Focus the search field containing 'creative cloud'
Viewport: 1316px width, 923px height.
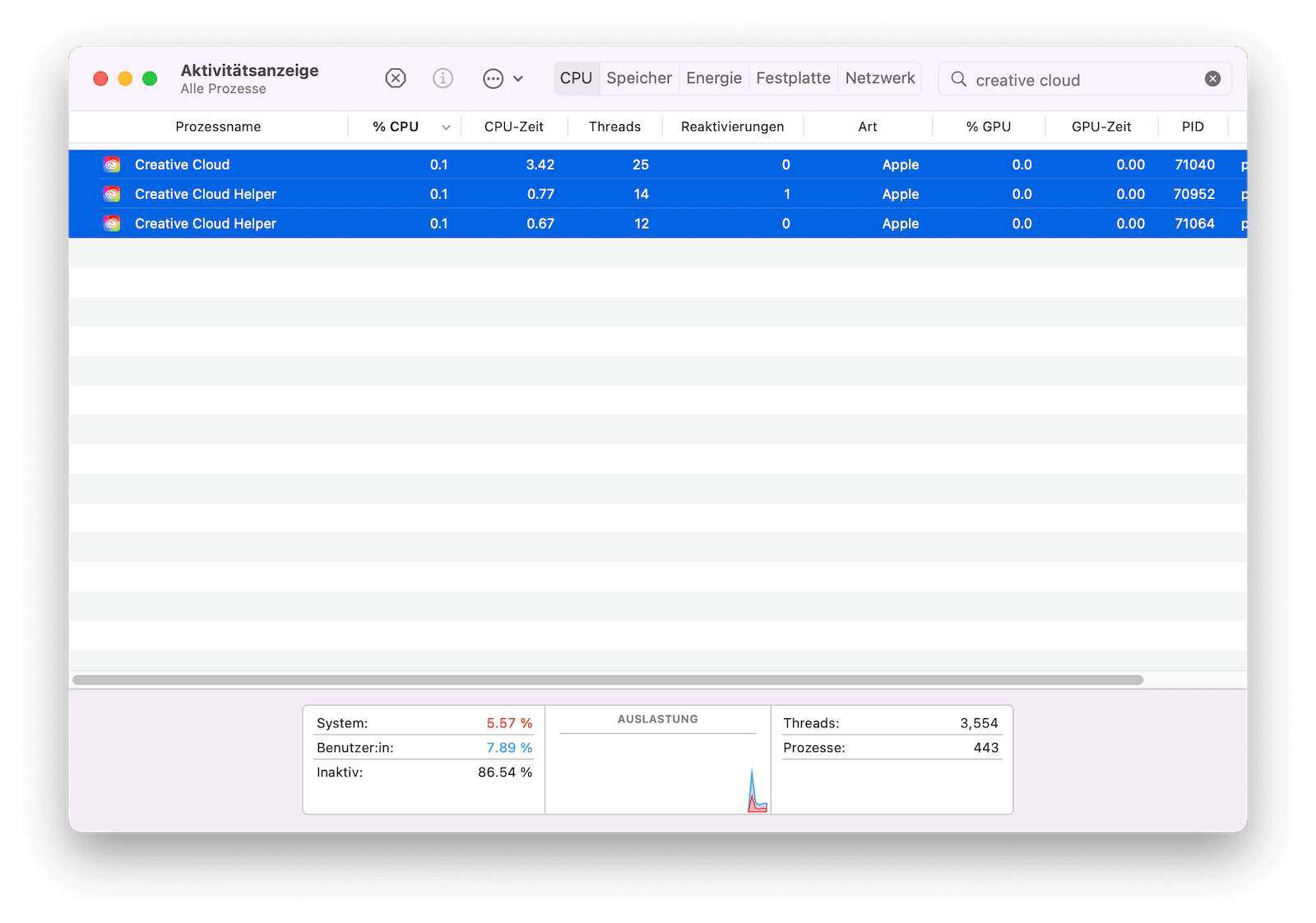click(x=1085, y=79)
